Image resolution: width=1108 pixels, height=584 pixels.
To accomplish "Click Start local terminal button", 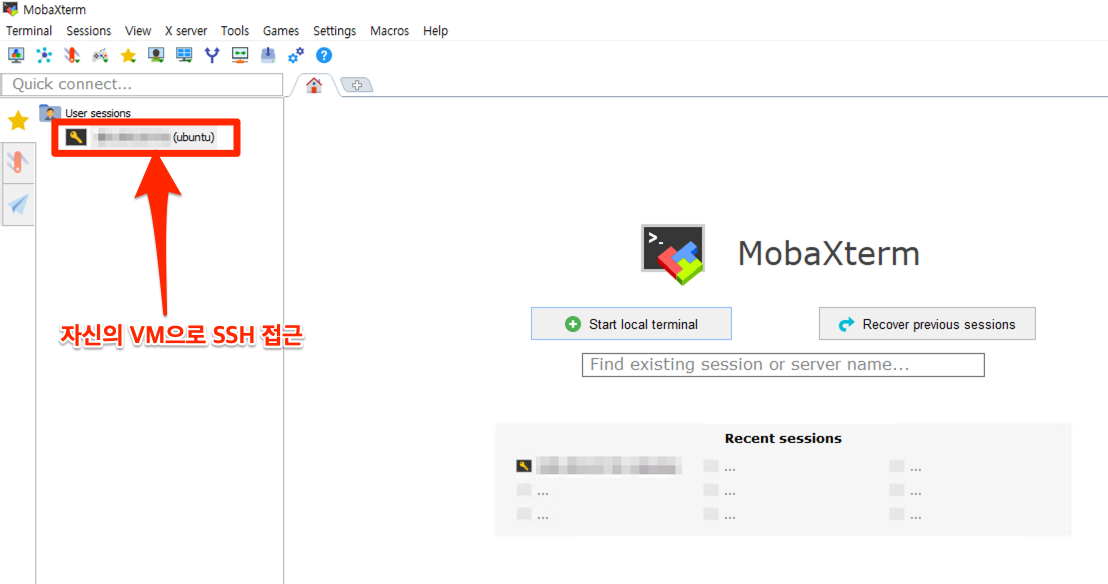I will coord(631,324).
